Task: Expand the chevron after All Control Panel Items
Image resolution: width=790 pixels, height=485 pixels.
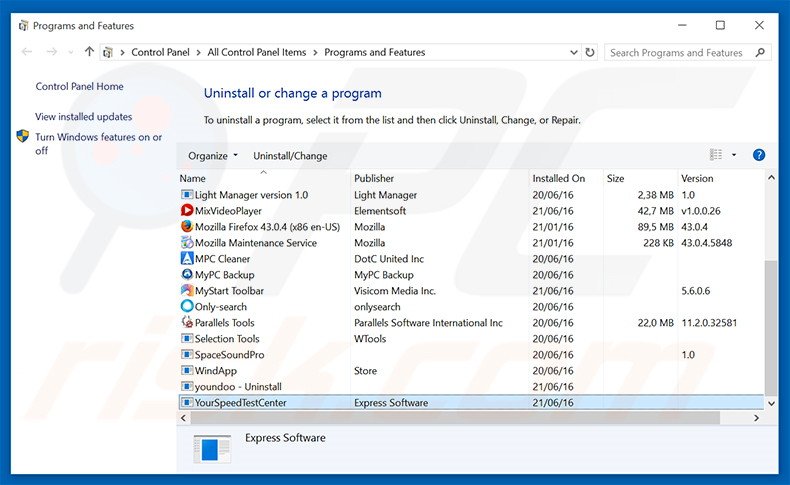Action: [x=315, y=52]
